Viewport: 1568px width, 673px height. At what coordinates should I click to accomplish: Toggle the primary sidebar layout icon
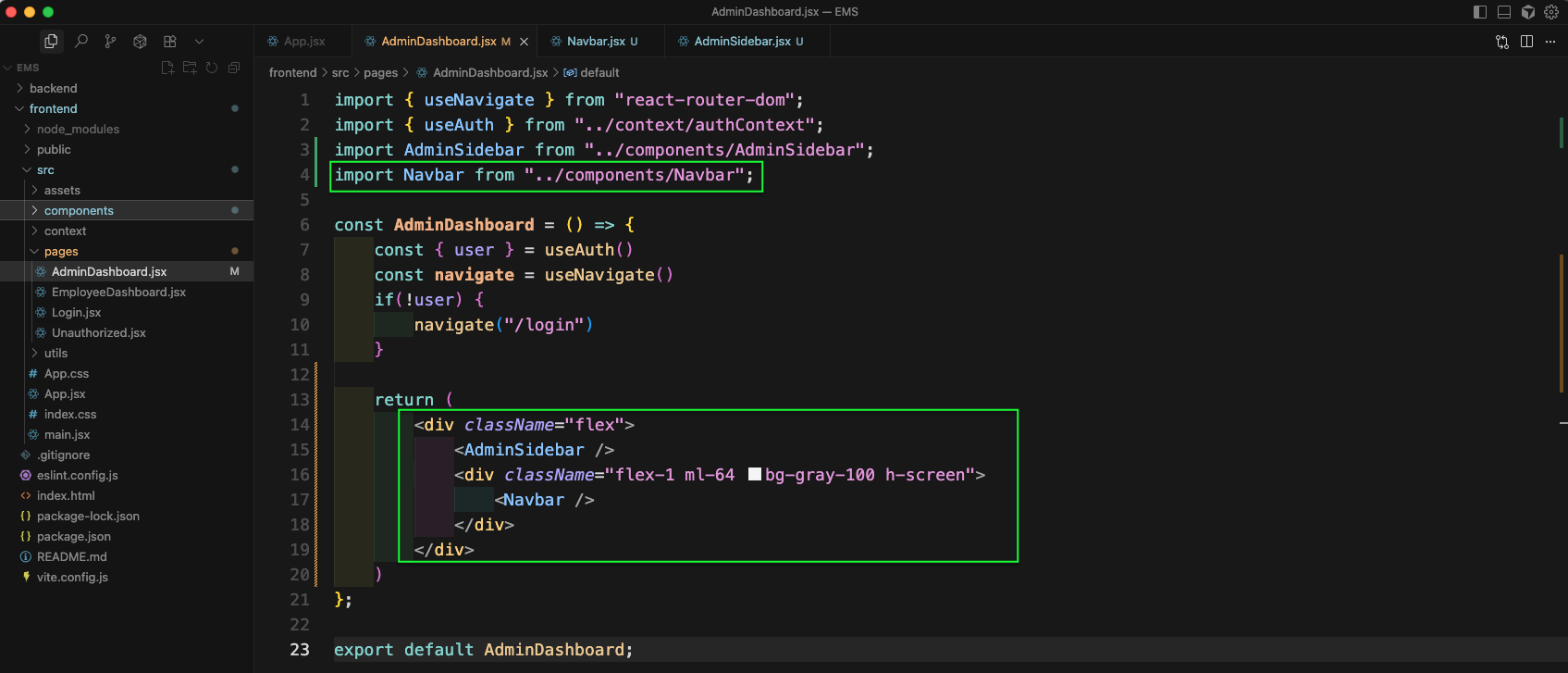(1480, 12)
